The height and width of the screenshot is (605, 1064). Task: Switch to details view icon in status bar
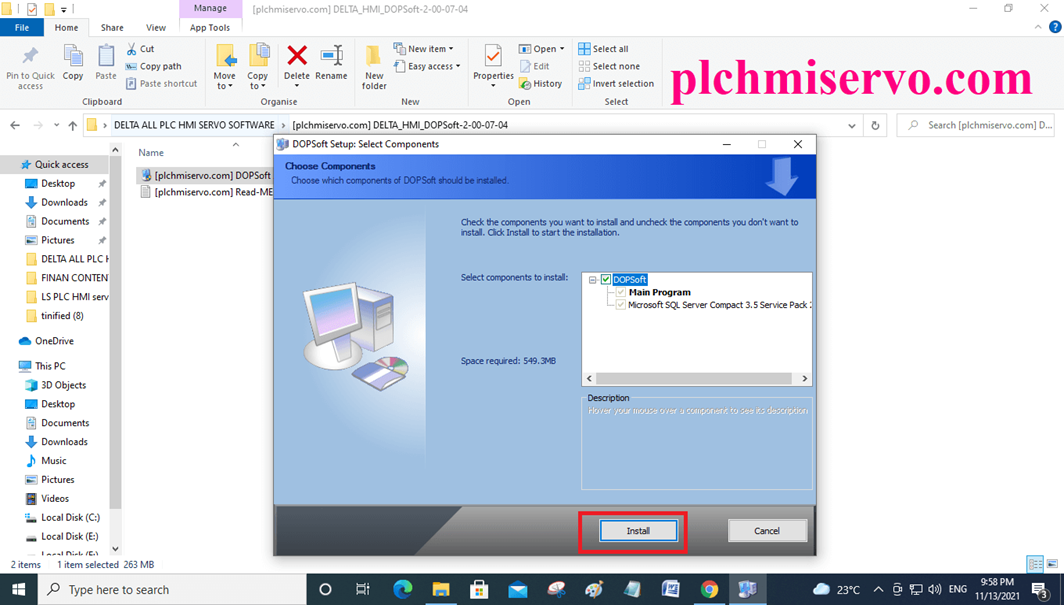tap(1035, 564)
